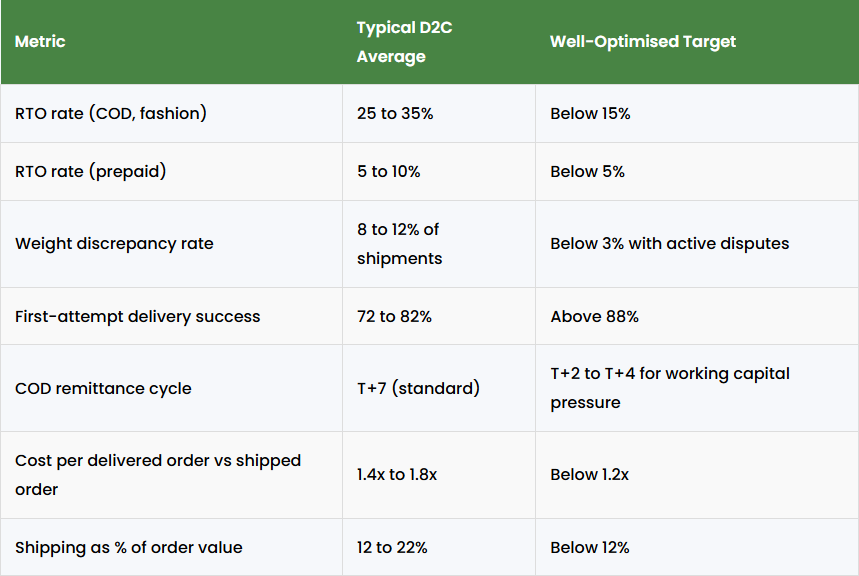
Task: Click the 'Typical D2C Average' column header
Action: coord(439,42)
